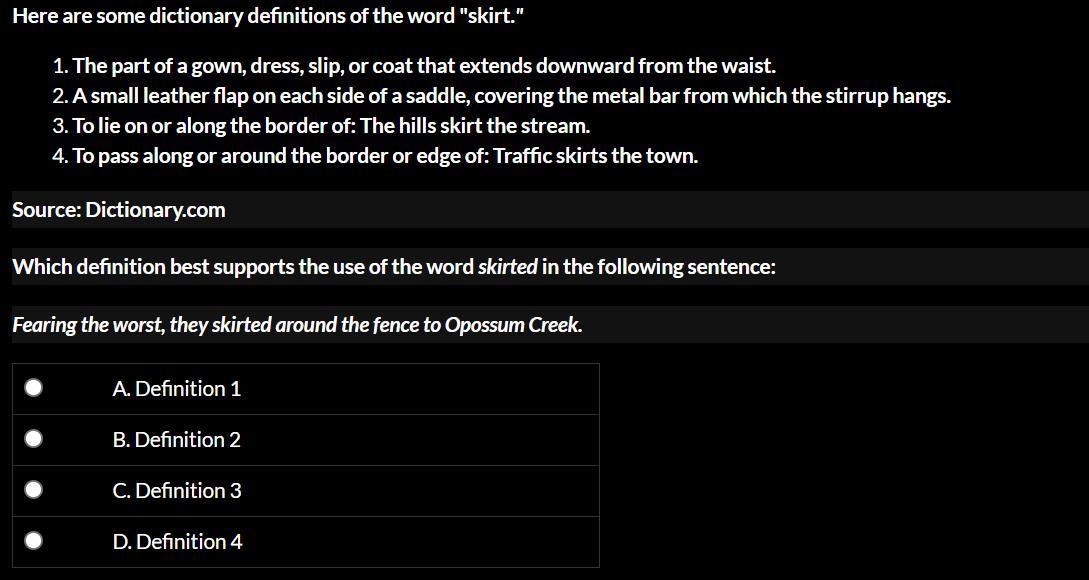This screenshot has width=1089, height=580.
Task: Click the 'Which definition best supports' question
Action: [393, 267]
